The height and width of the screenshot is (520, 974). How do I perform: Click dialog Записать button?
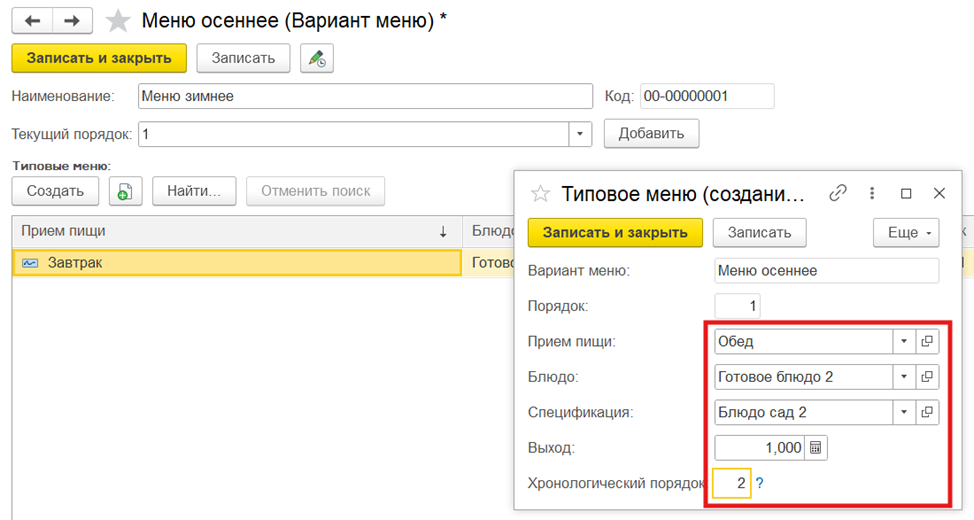760,233
